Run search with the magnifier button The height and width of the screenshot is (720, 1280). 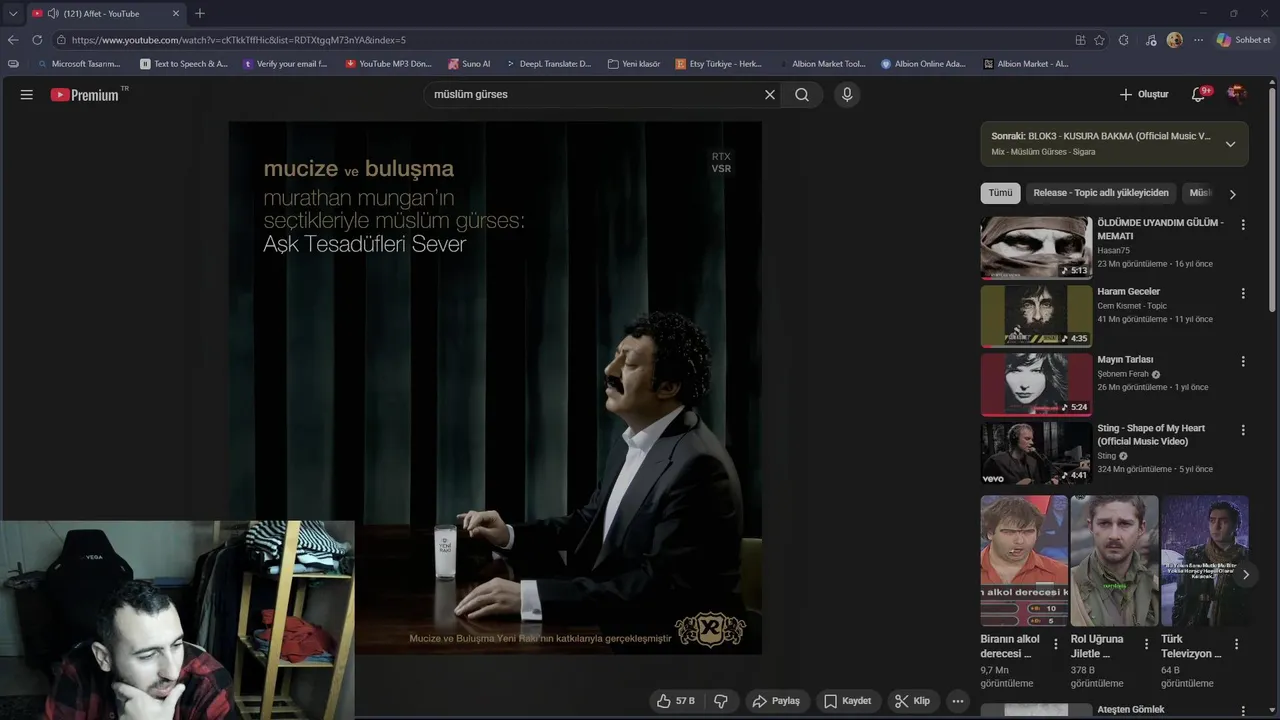click(802, 95)
